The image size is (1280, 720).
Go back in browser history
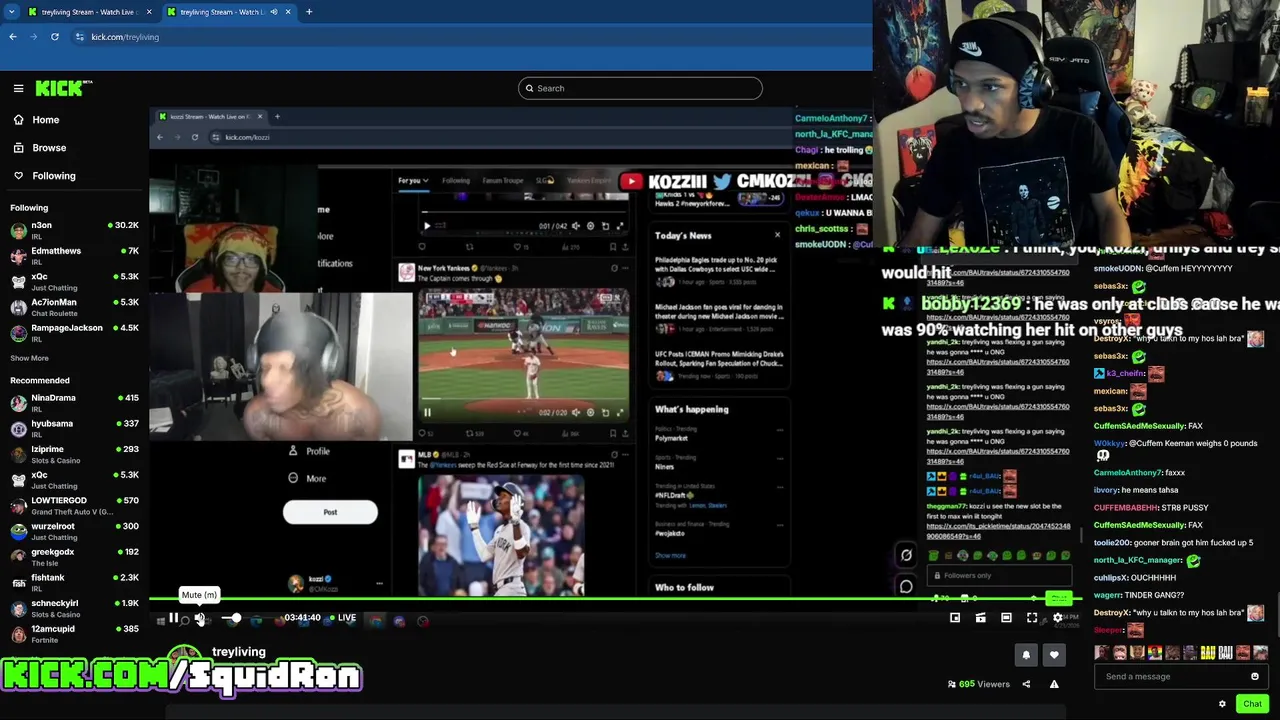click(13, 37)
